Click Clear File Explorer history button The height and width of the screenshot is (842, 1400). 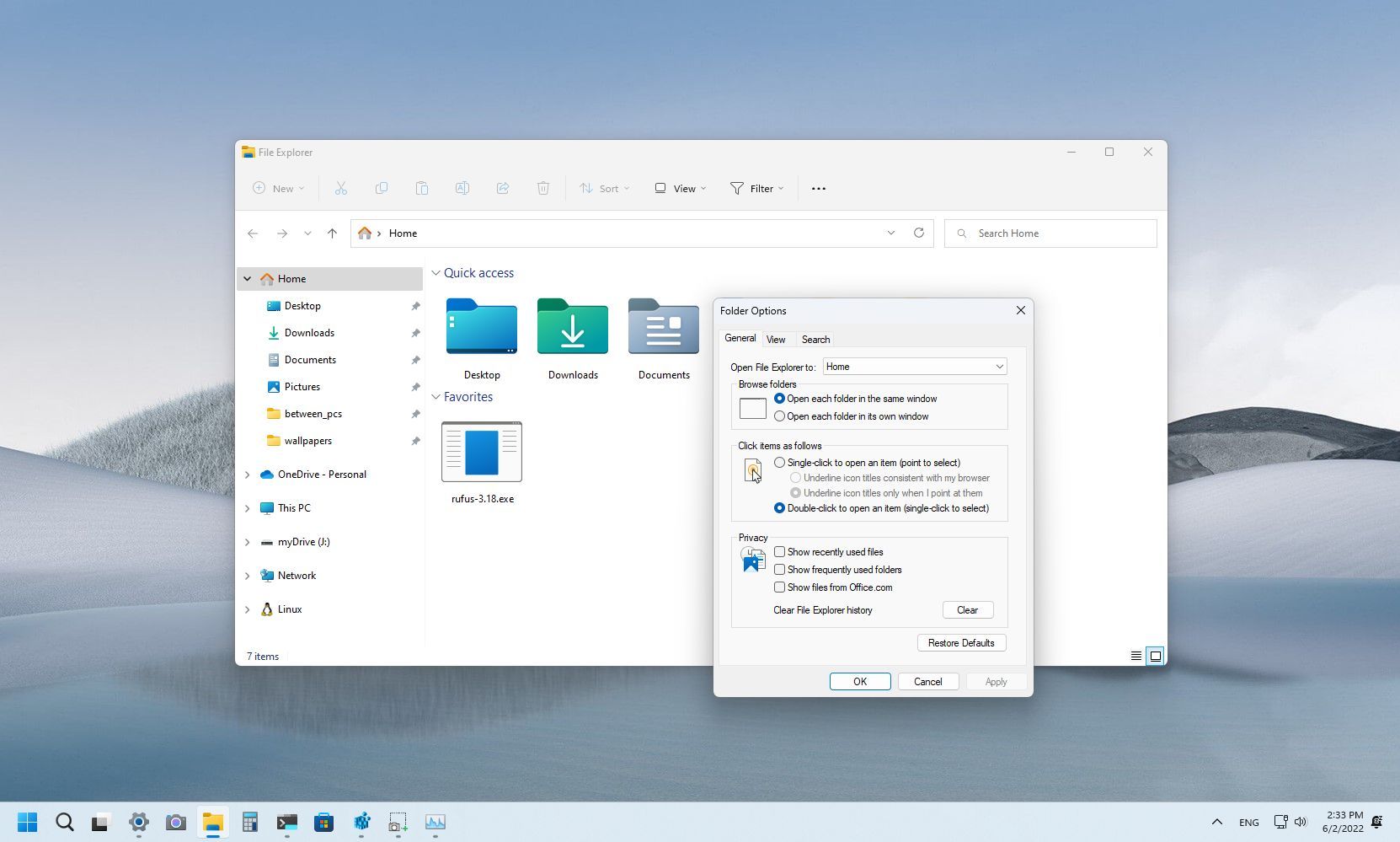pyautogui.click(x=967, y=610)
